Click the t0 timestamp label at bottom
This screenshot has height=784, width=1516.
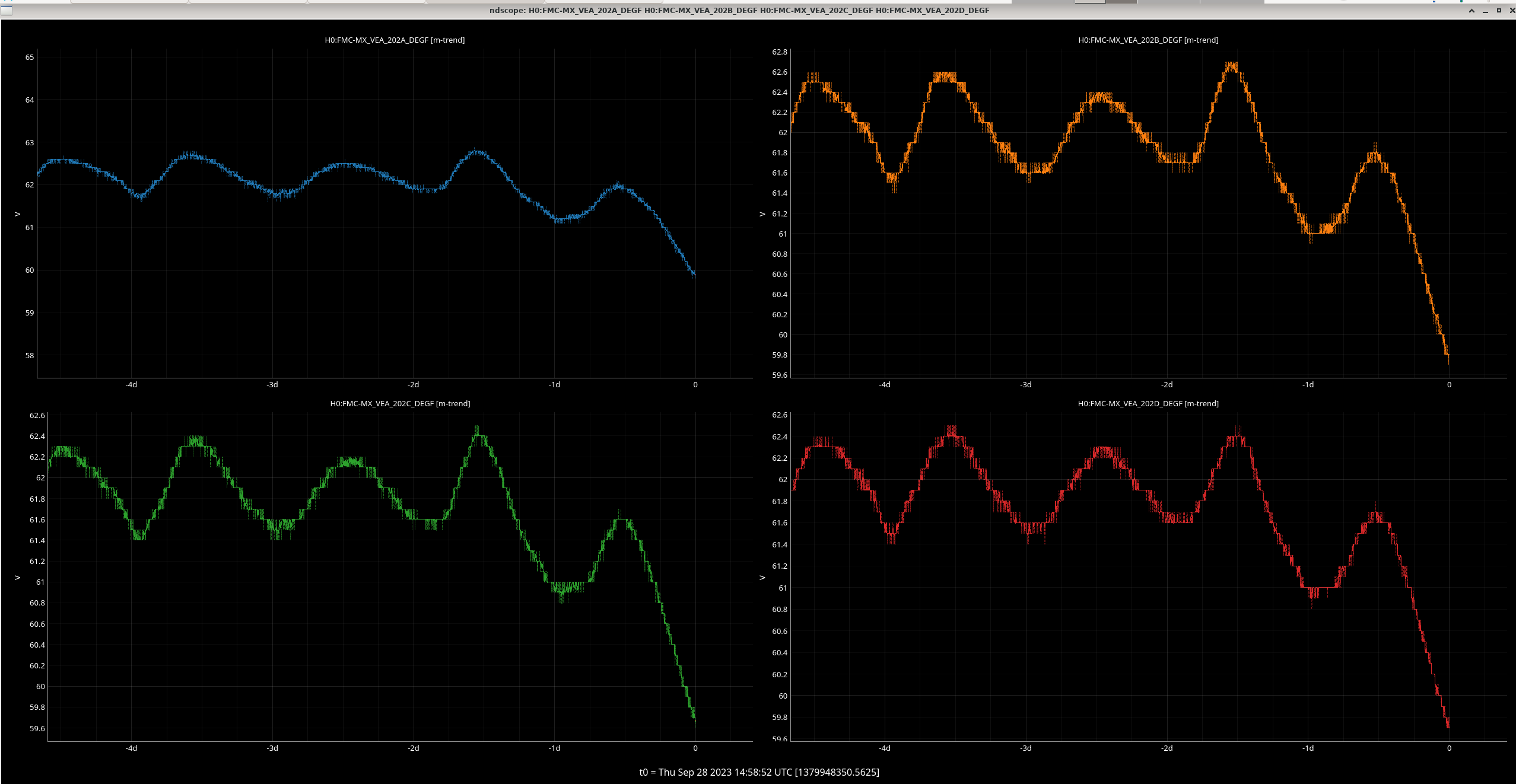[x=759, y=772]
